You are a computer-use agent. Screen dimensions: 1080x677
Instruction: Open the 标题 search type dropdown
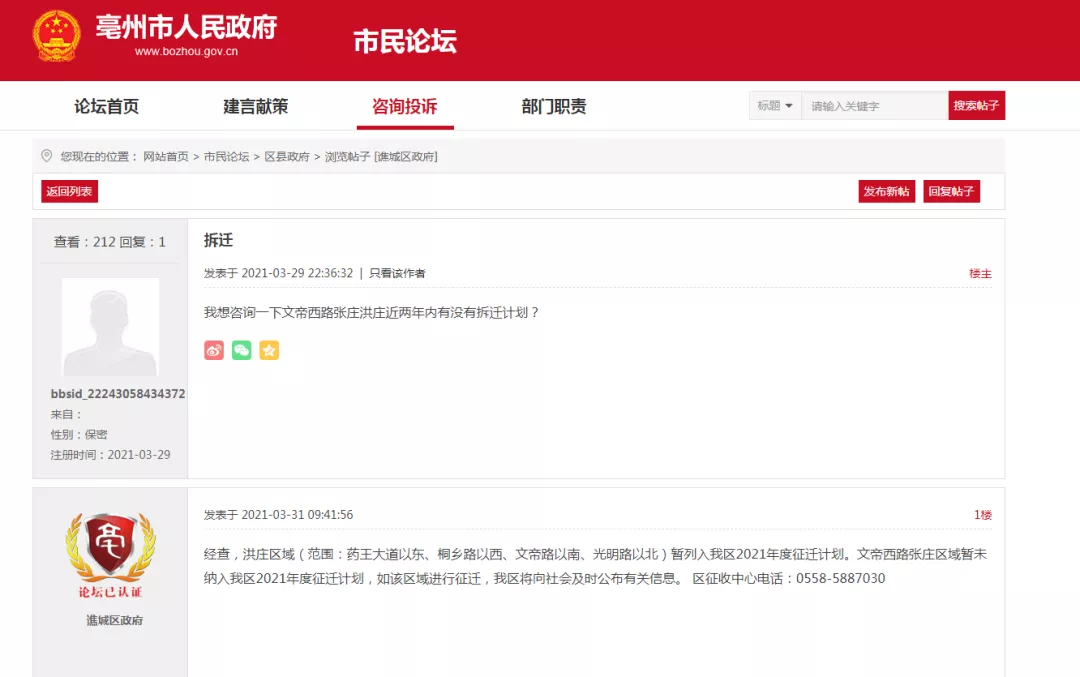pos(775,105)
